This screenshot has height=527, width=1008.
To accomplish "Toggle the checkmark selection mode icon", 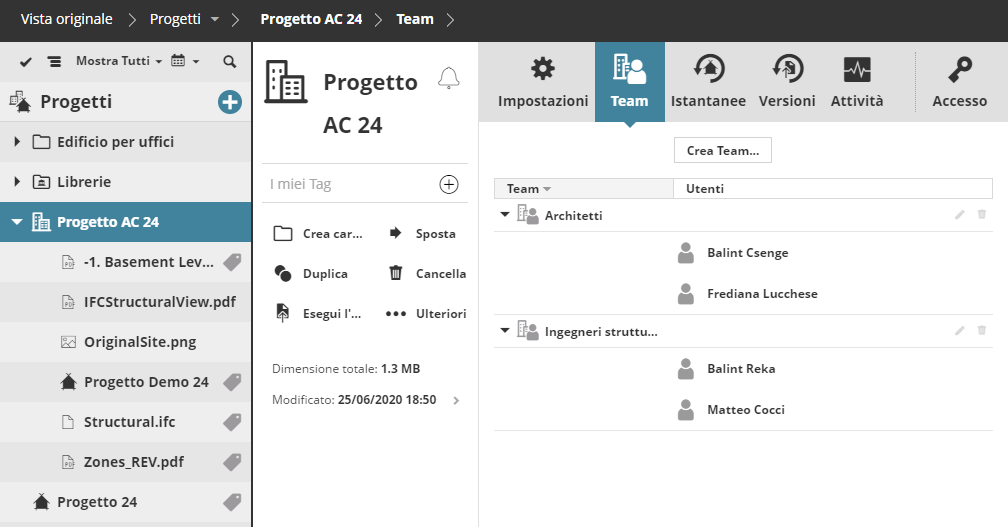I will [26, 62].
